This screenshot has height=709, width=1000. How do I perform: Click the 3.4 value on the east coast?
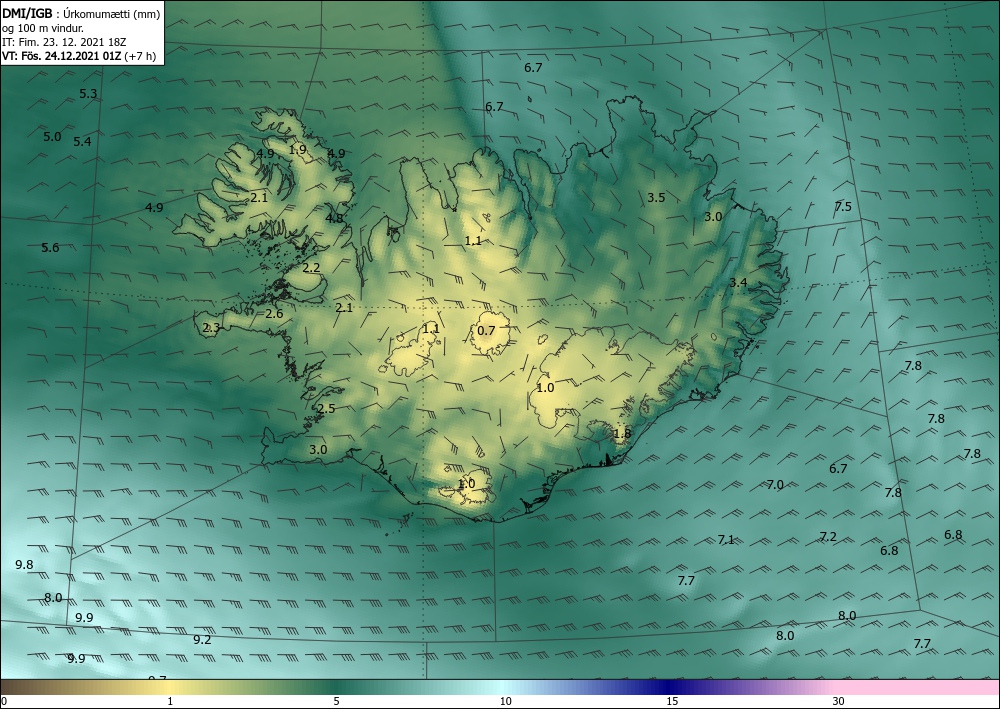pyautogui.click(x=738, y=282)
